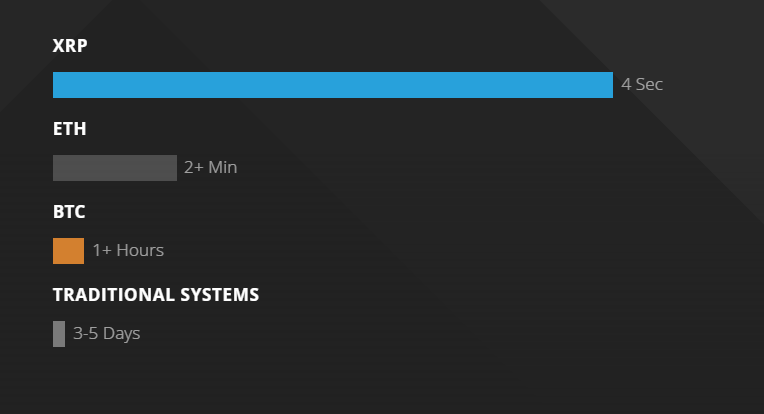Viewport: 764px width, 414px height.
Task: Click the settlement time beside the XRP bar
Action: click(642, 85)
